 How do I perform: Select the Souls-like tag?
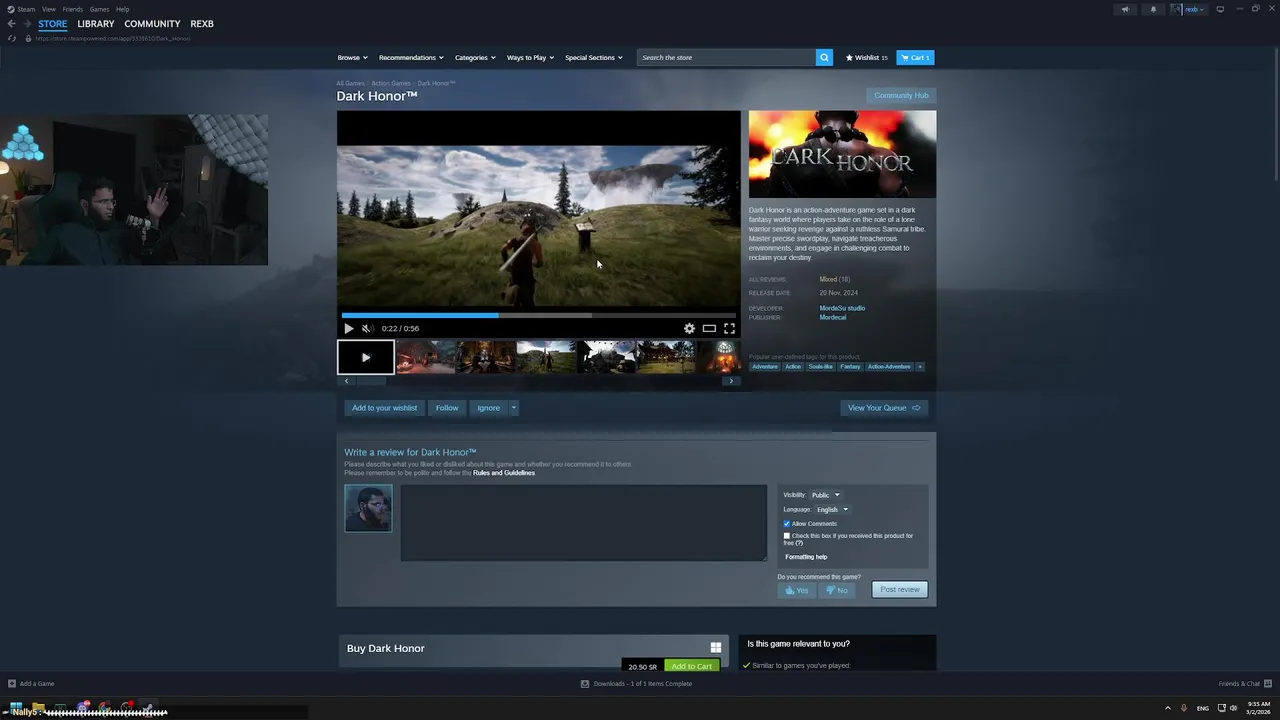821,367
